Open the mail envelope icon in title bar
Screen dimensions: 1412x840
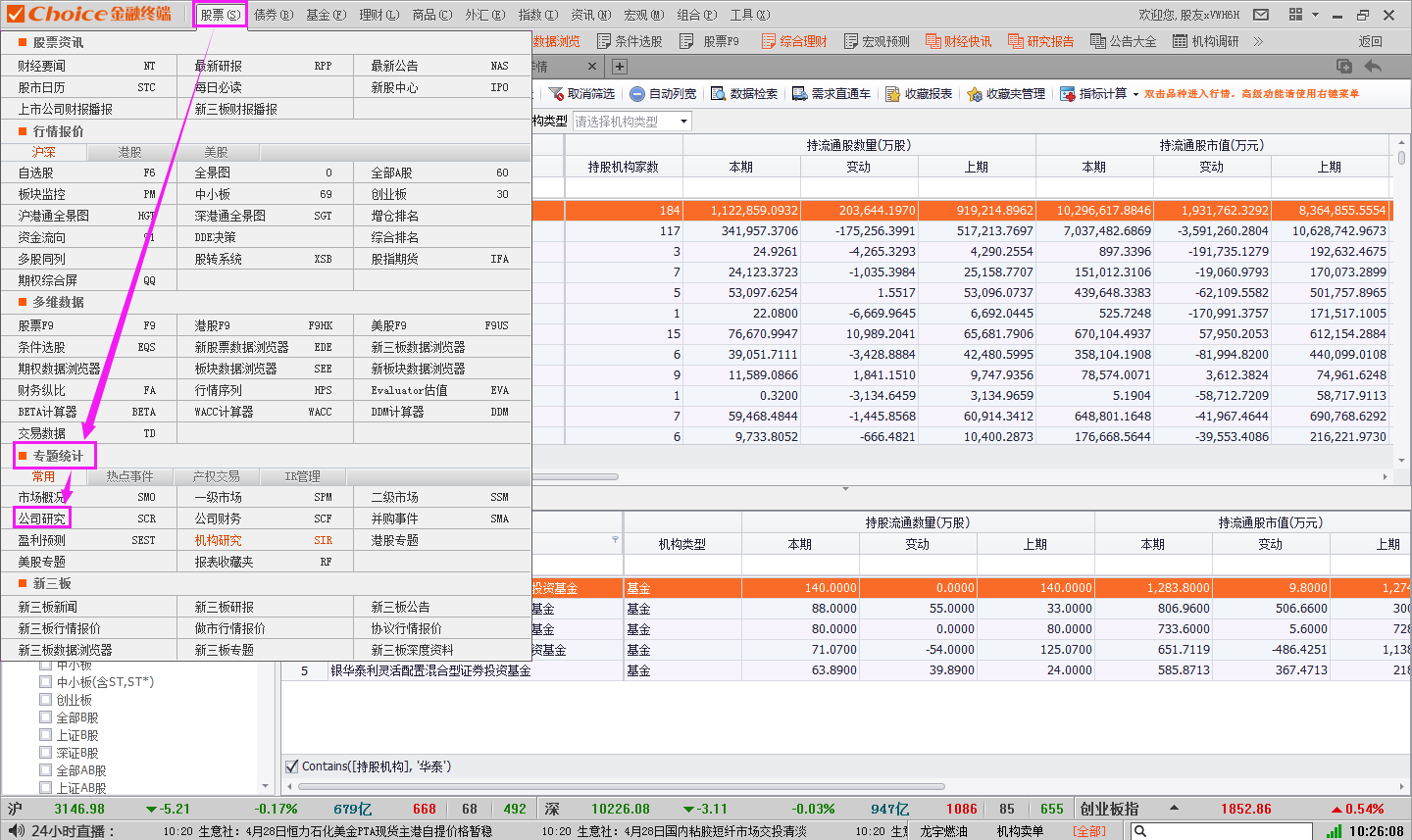point(1261,15)
